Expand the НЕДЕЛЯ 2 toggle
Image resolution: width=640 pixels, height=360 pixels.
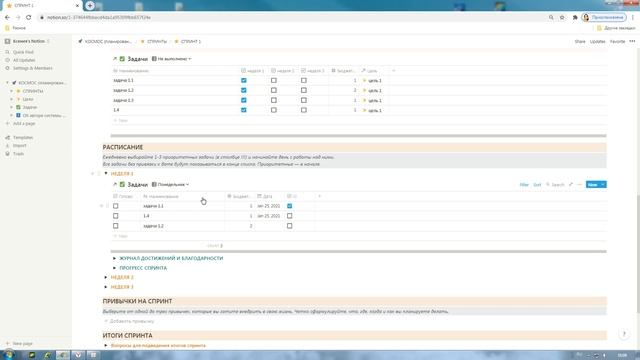coord(106,277)
